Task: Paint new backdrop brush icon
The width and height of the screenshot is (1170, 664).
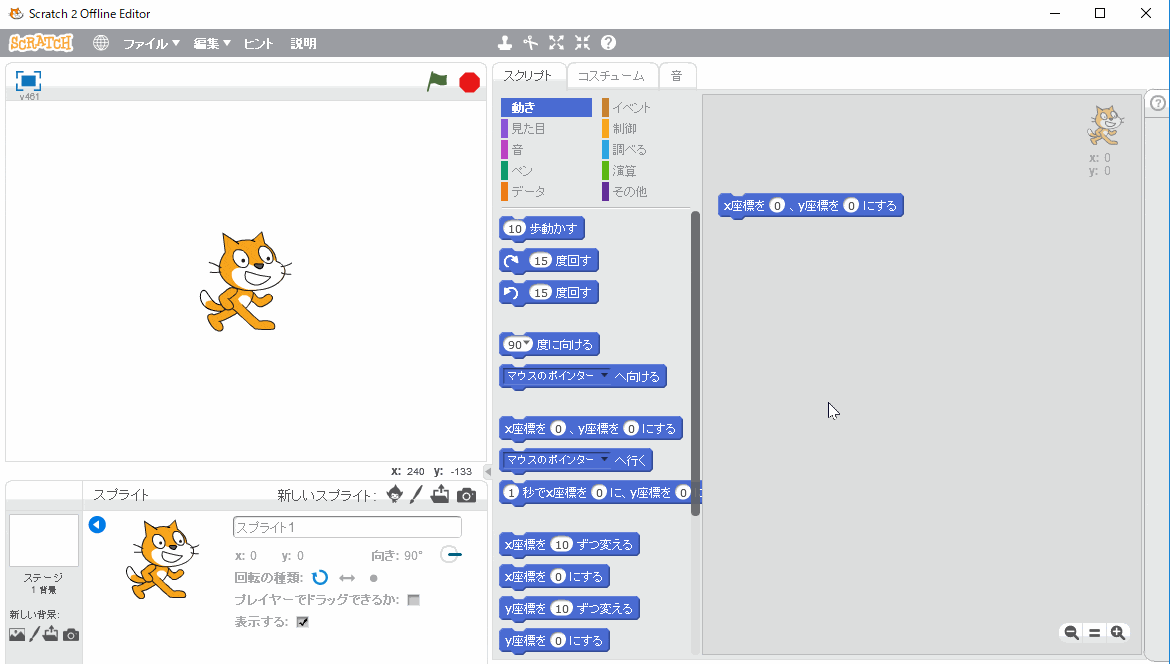Action: 34,634
